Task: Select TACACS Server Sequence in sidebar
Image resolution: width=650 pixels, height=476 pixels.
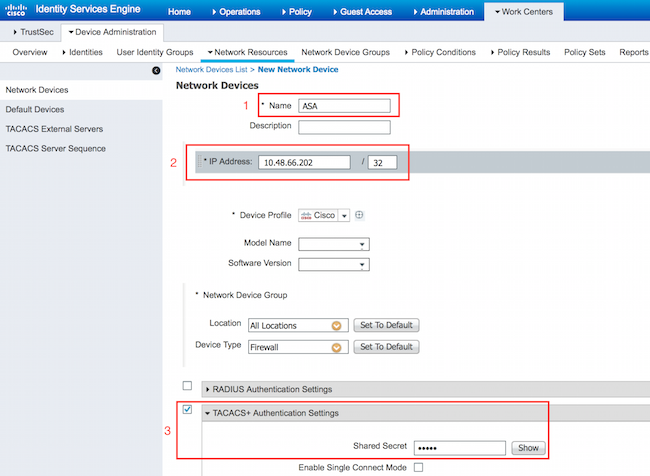Action: 56,148
